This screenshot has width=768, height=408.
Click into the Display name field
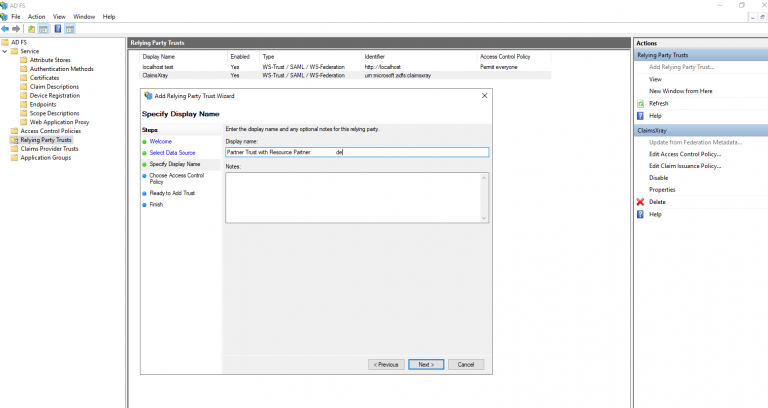coord(357,152)
